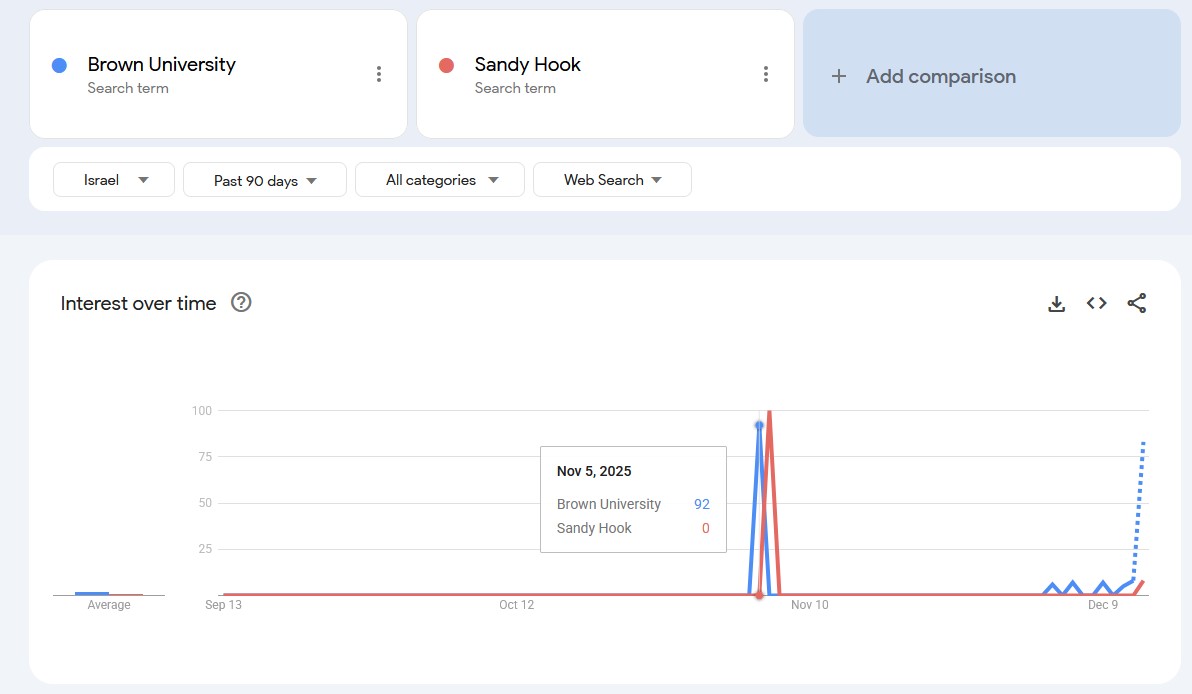Click the Nov 5 blue data point
This screenshot has width=1192, height=694.
point(759,425)
